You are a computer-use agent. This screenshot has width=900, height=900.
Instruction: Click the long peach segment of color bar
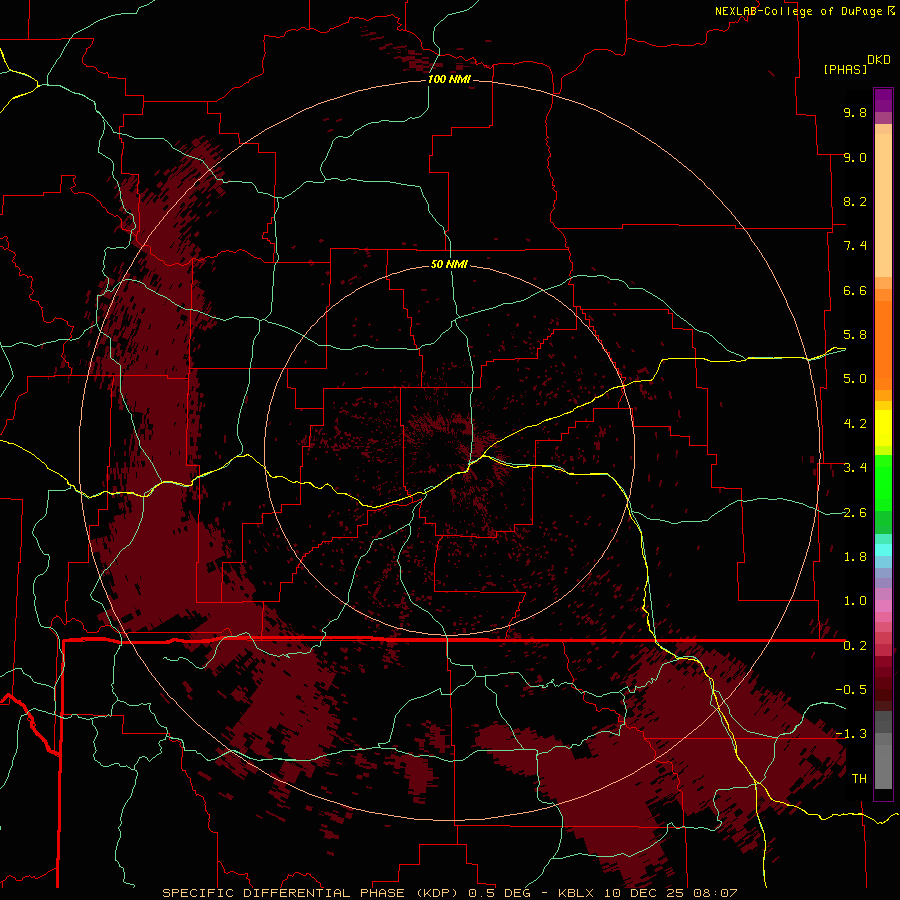883,205
